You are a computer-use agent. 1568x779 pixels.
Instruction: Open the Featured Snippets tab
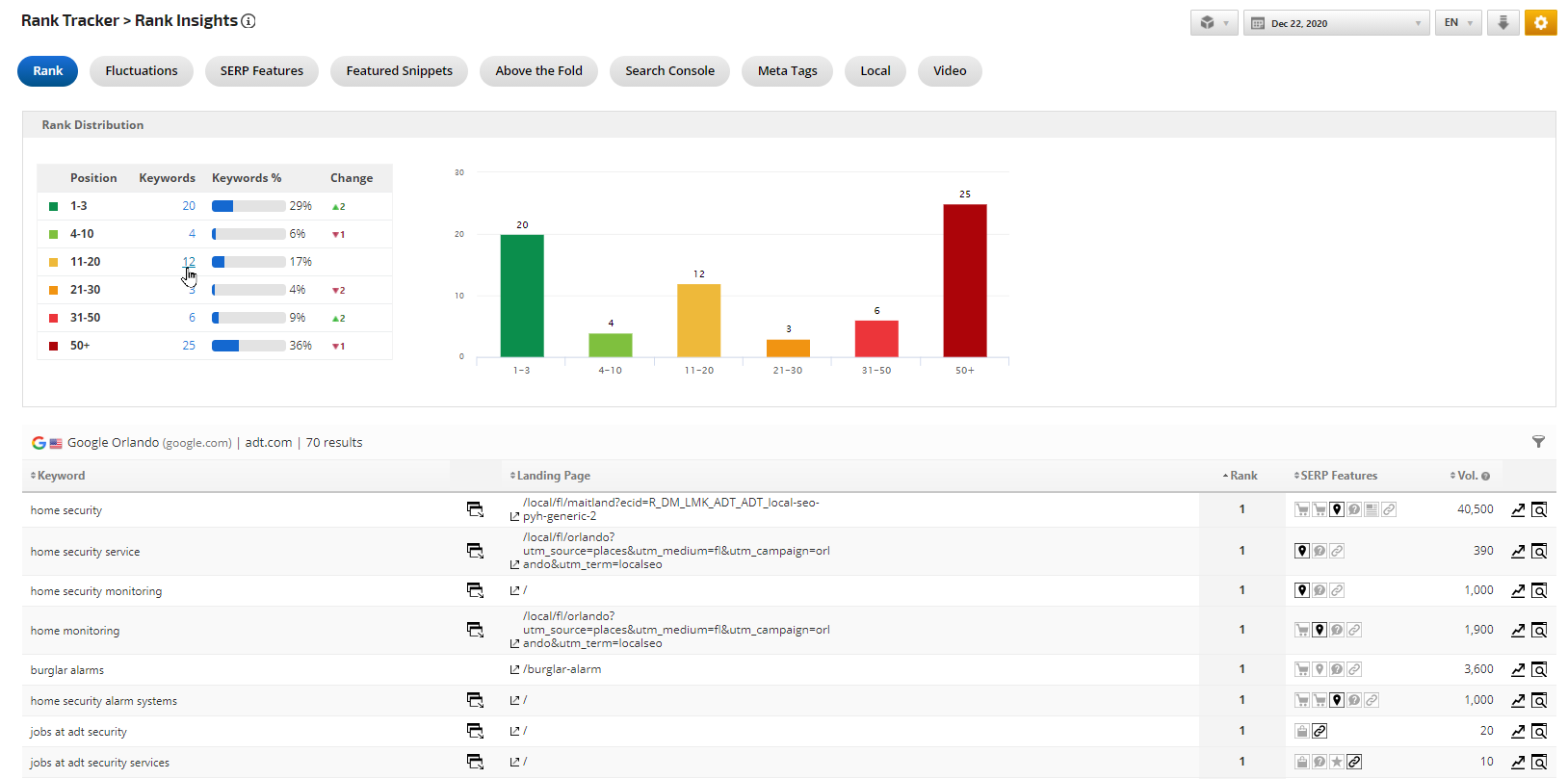point(399,71)
